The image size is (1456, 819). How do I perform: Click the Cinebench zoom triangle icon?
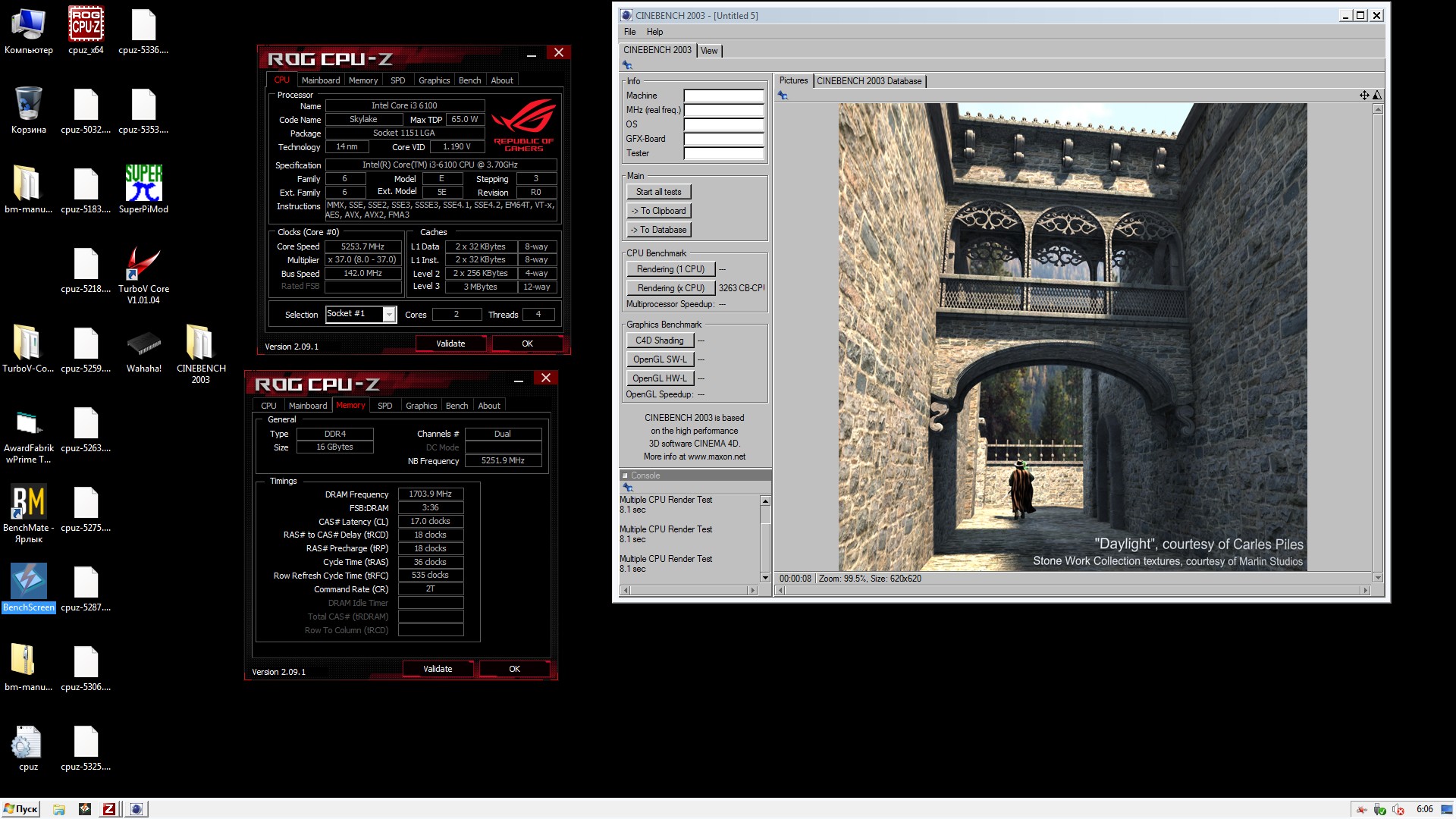point(1377,96)
